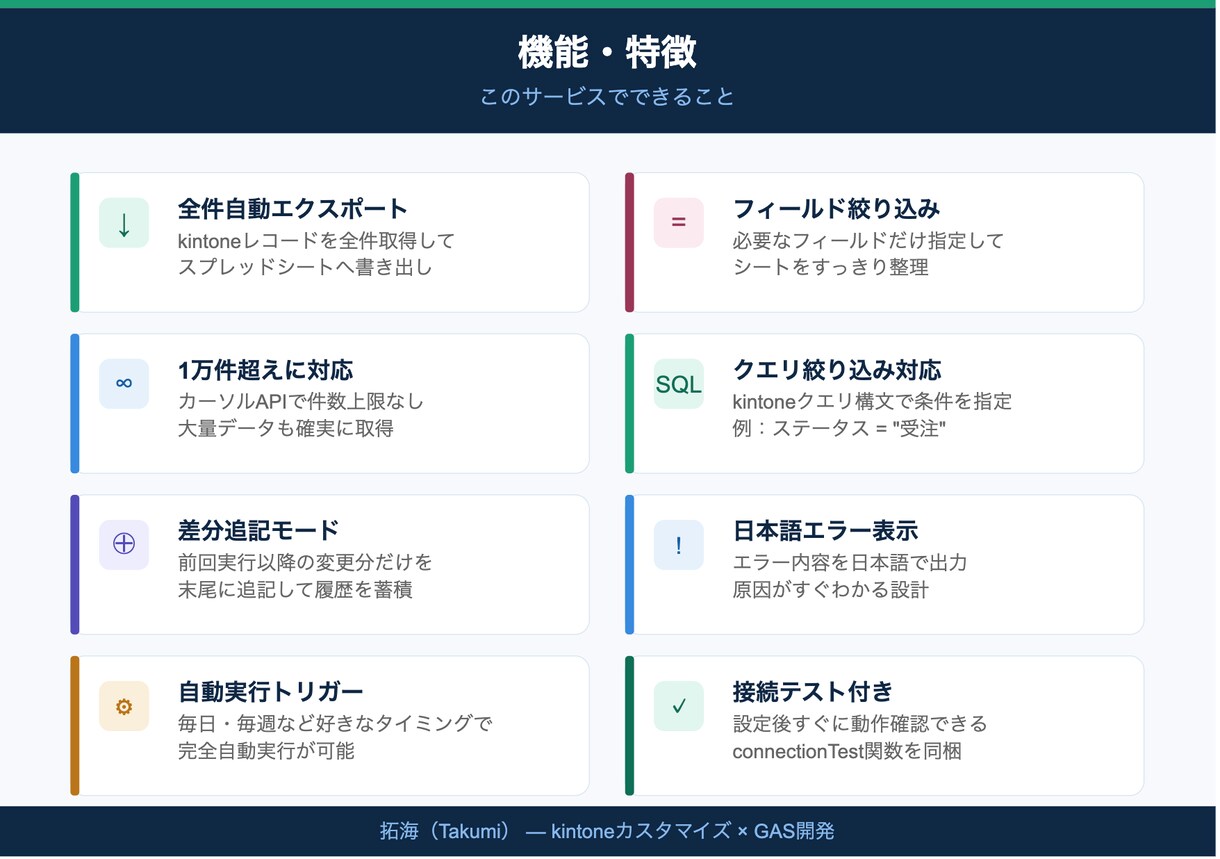Click text 末尾に追記して履歴を蓄積

(x=295, y=589)
